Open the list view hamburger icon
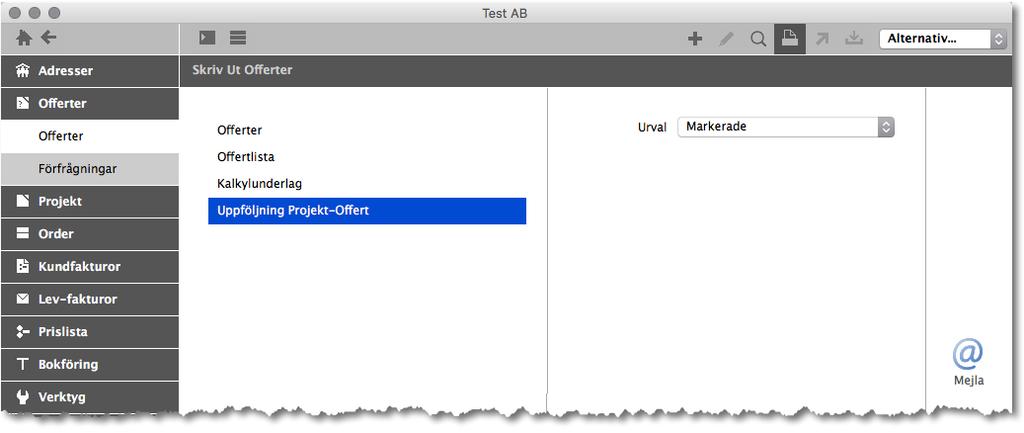The width and height of the screenshot is (1024, 433). (x=238, y=38)
